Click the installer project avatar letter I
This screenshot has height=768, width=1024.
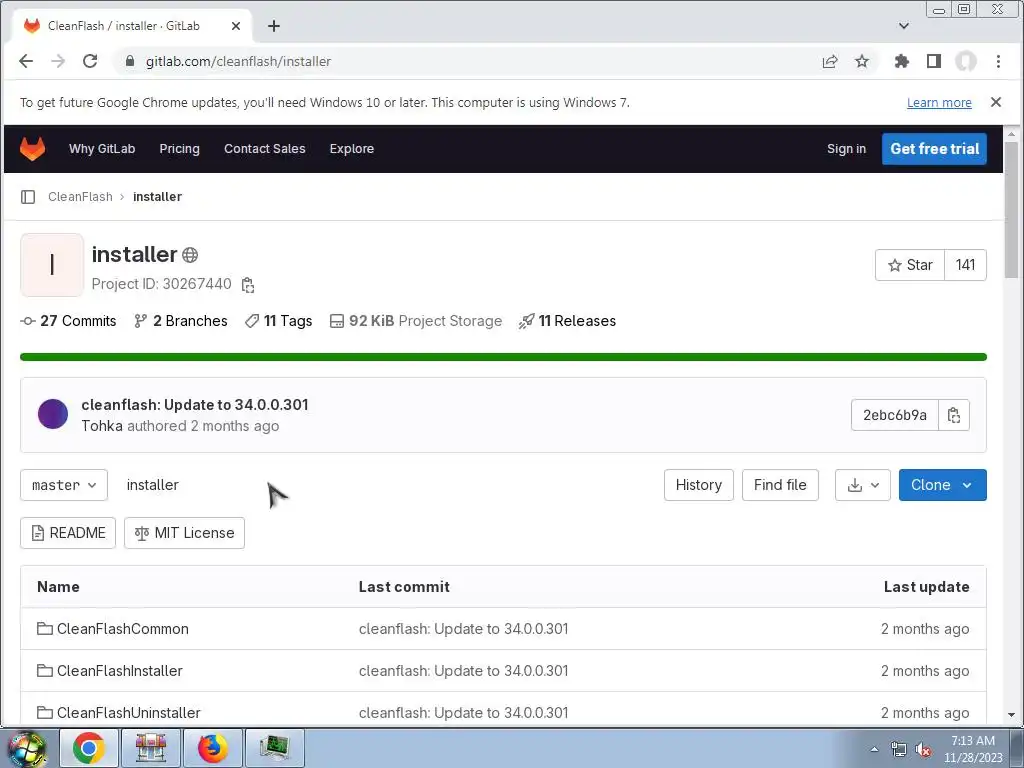(x=52, y=265)
